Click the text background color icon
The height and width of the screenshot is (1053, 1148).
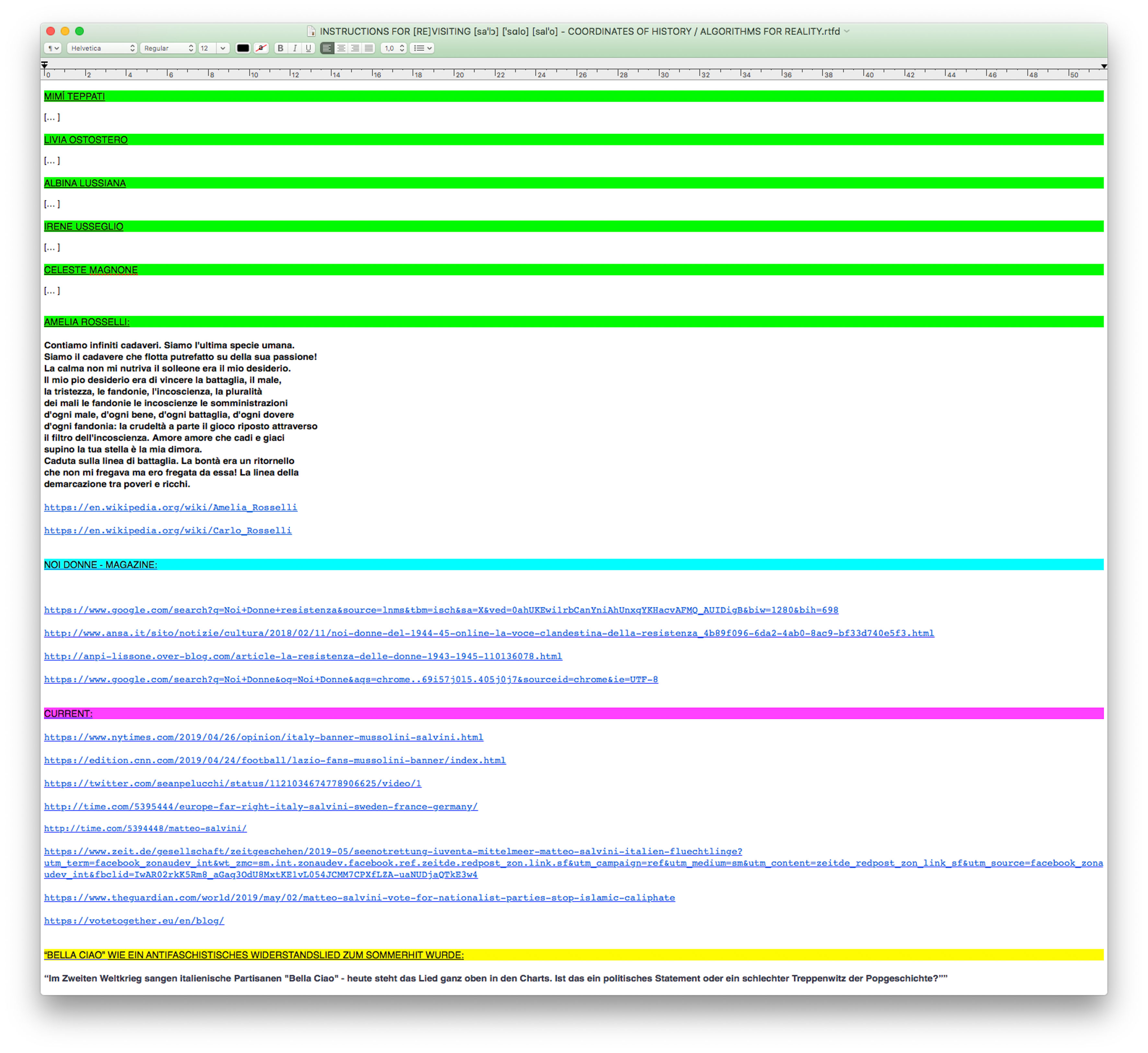[x=261, y=48]
